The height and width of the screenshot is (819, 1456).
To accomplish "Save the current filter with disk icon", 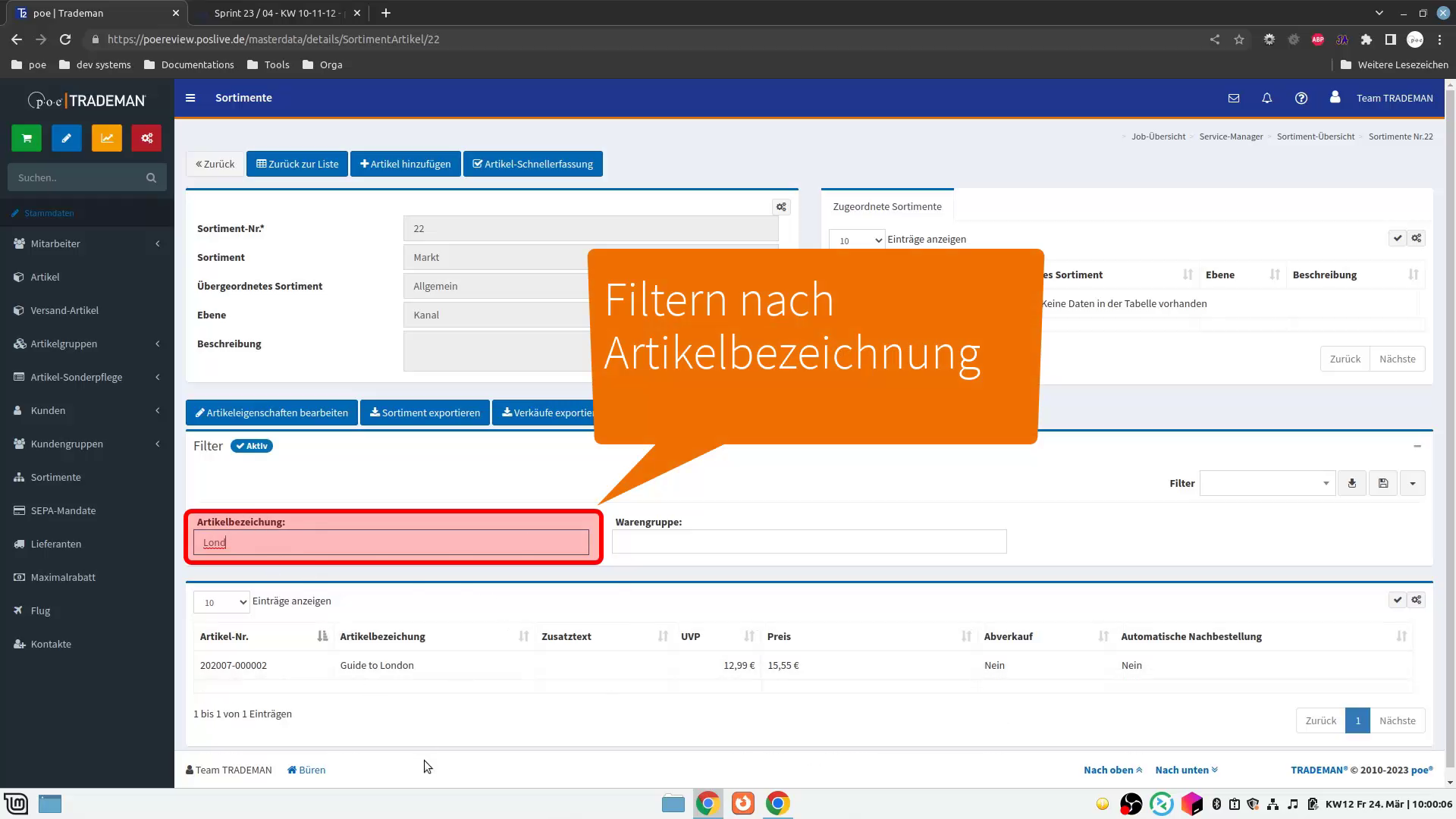I will pos(1383,483).
